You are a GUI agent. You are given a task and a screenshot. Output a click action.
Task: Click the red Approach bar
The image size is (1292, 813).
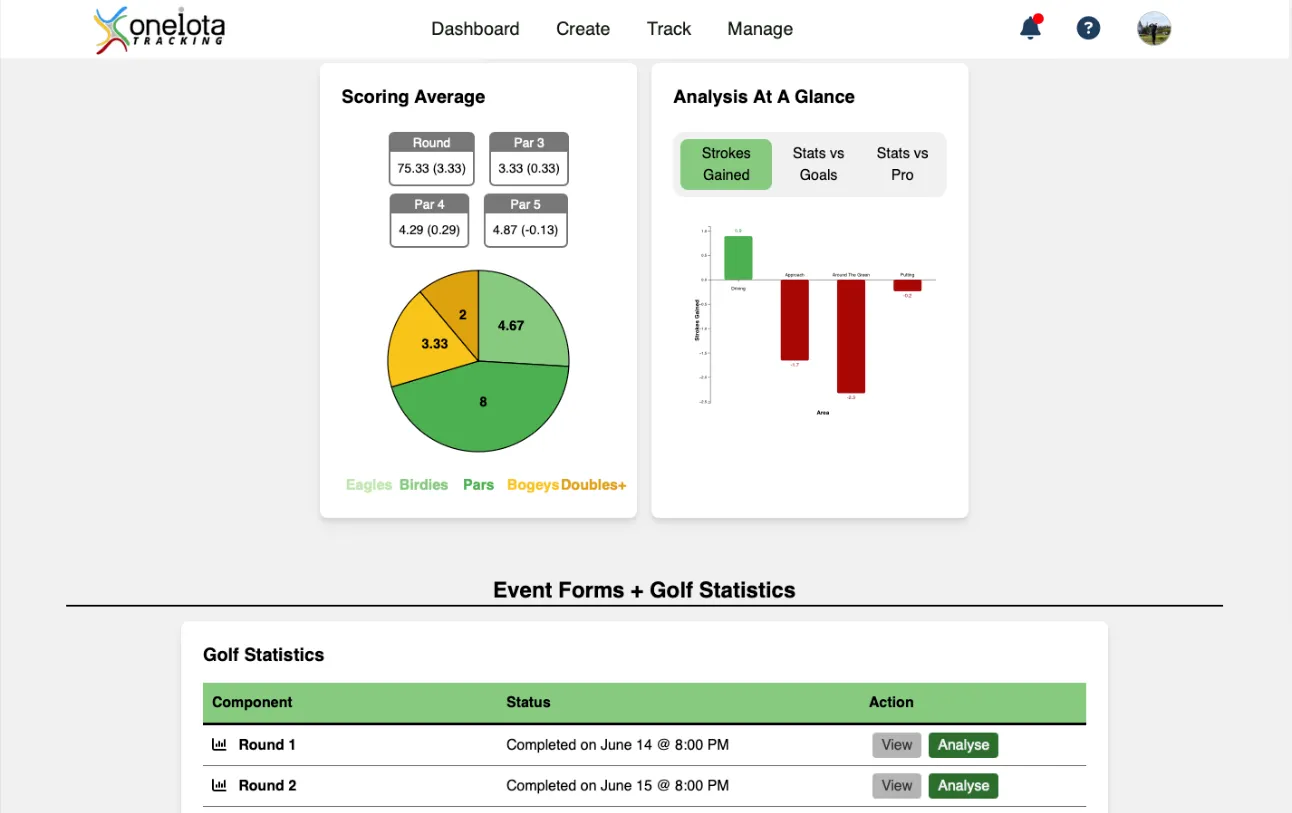click(794, 320)
